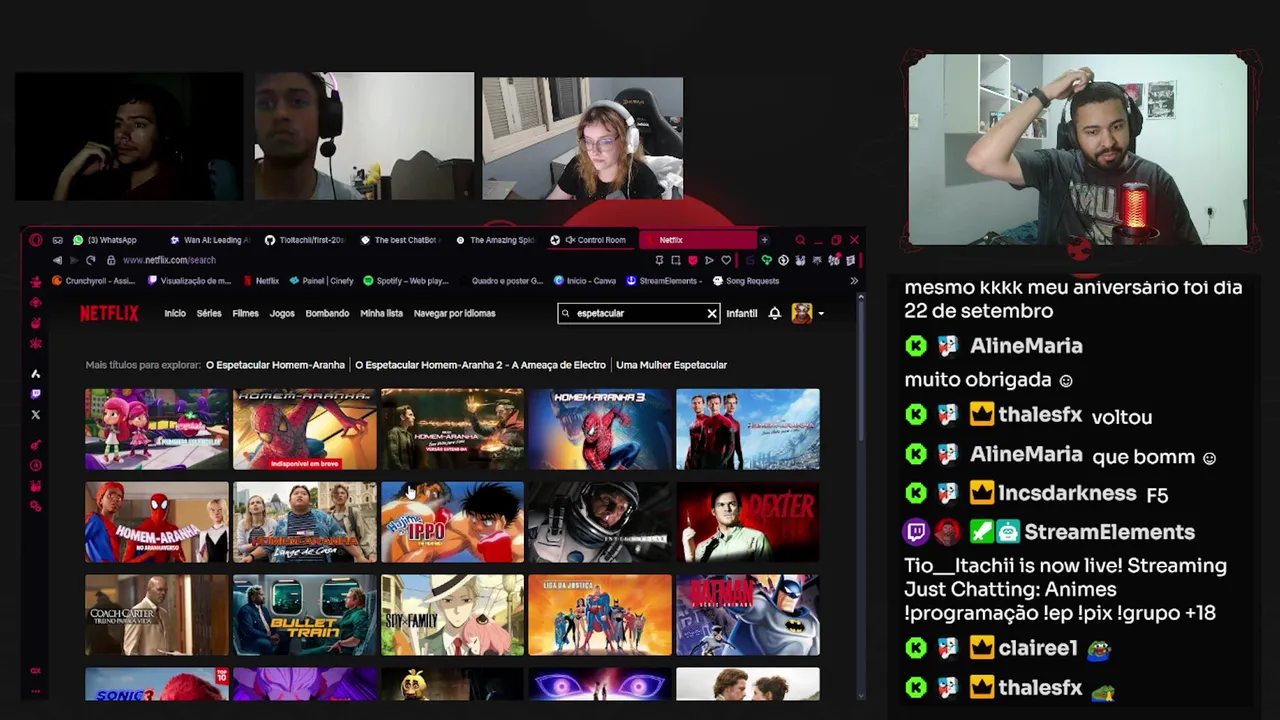This screenshot has width=1280, height=720.
Task: Open the X (Twitter) sidebar icon
Action: [36, 414]
